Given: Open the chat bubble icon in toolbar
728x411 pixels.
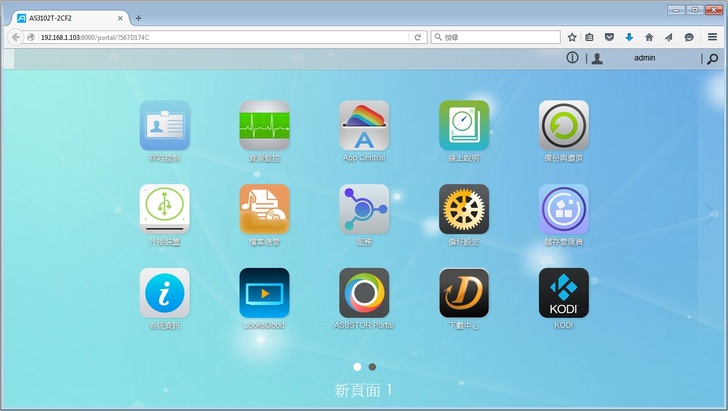Looking at the screenshot, I should pyautogui.click(x=689, y=37).
